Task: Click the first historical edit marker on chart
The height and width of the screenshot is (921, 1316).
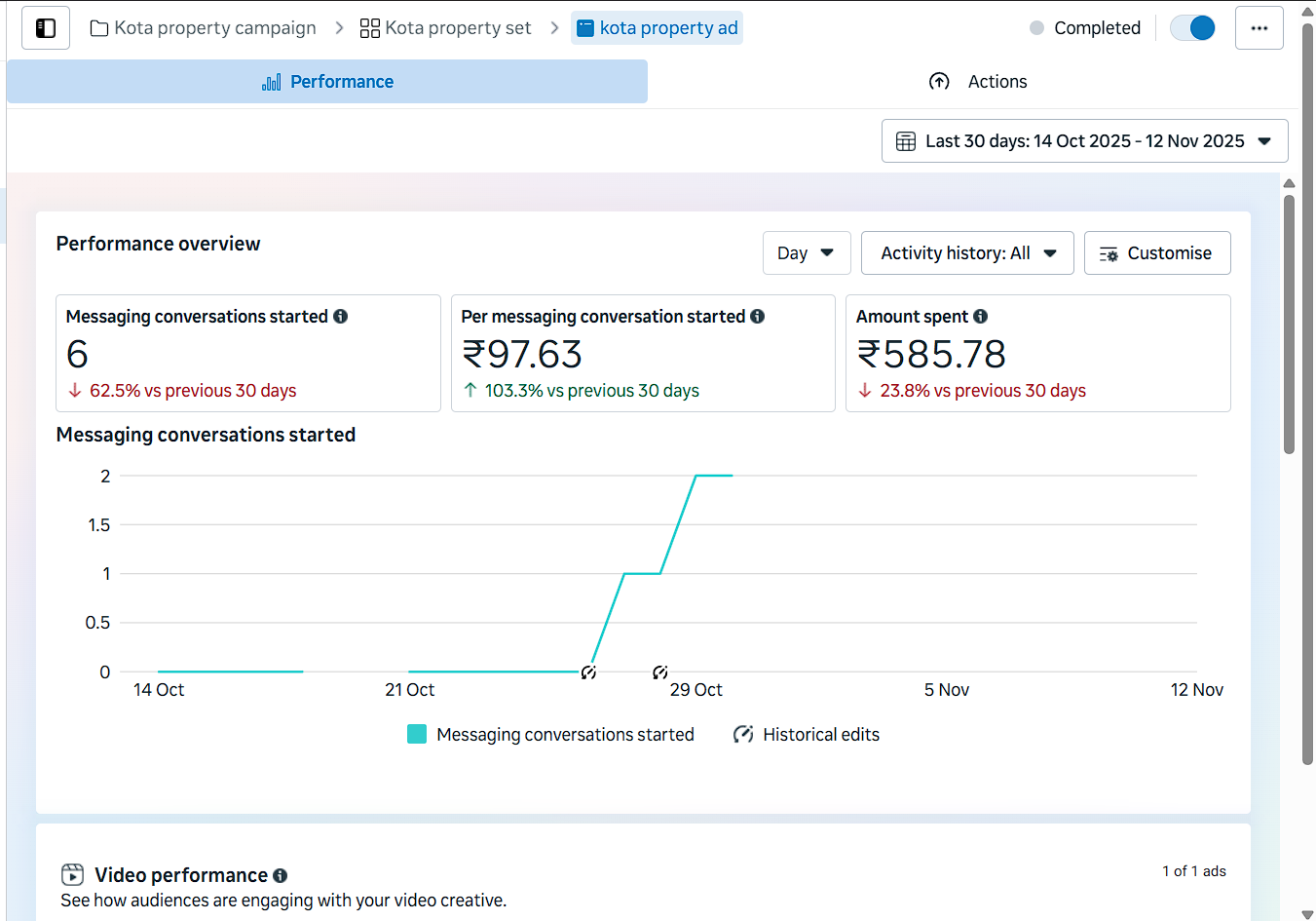Action: 588,672
